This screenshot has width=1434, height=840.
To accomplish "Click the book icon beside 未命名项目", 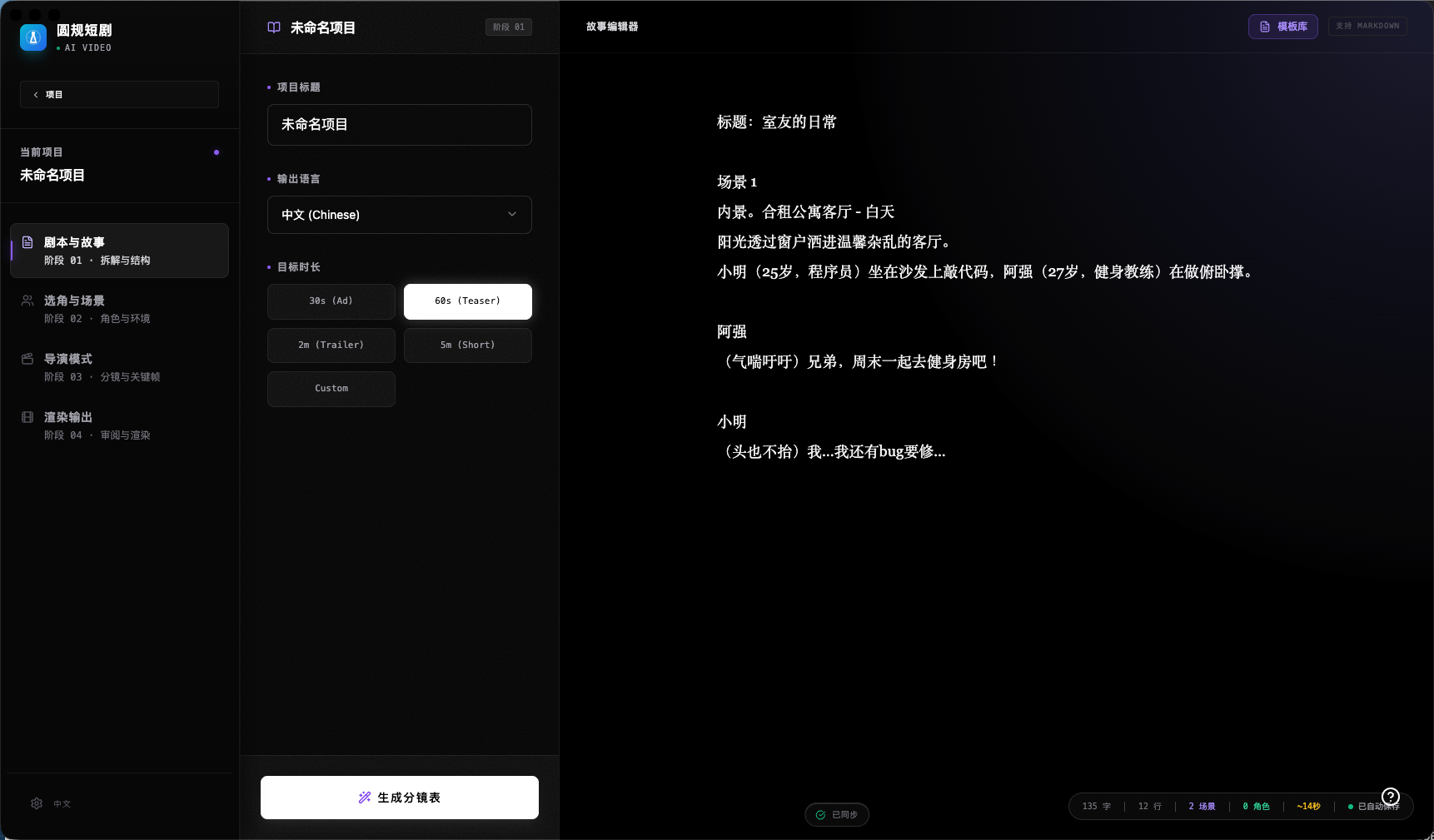I will tap(273, 27).
